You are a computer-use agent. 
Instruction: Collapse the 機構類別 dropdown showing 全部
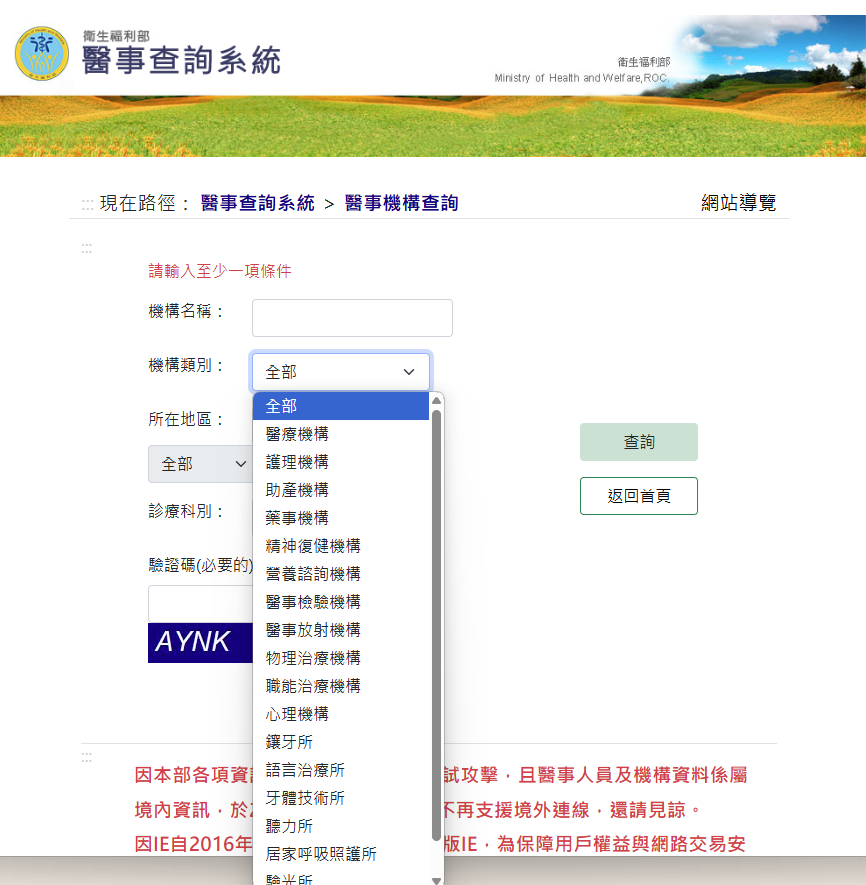pos(341,372)
